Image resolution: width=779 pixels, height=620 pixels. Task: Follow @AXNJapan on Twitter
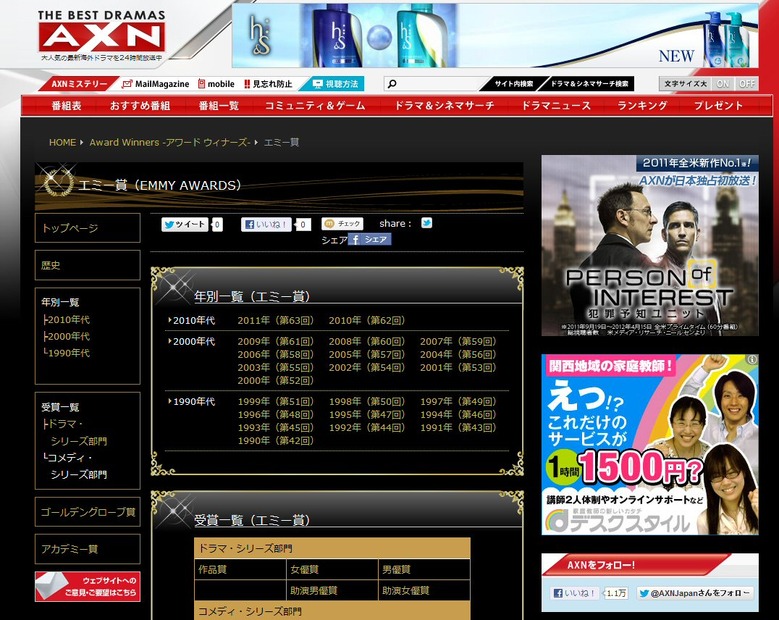pyautogui.click(x=695, y=593)
